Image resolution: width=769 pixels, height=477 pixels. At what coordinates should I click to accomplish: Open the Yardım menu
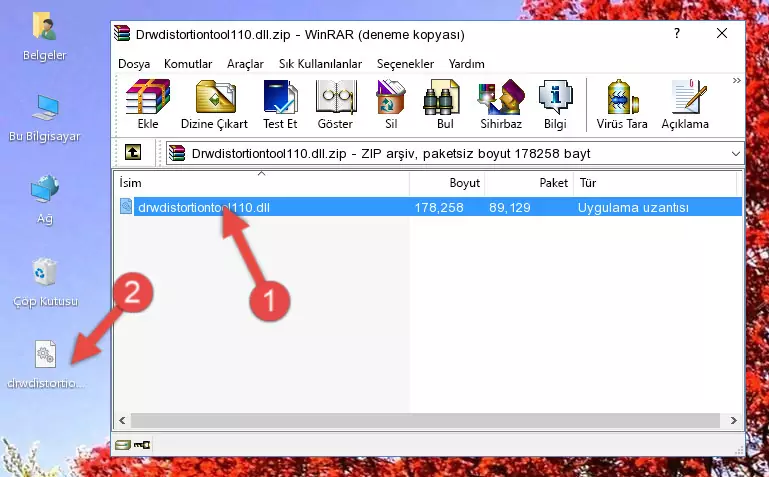tap(466, 64)
